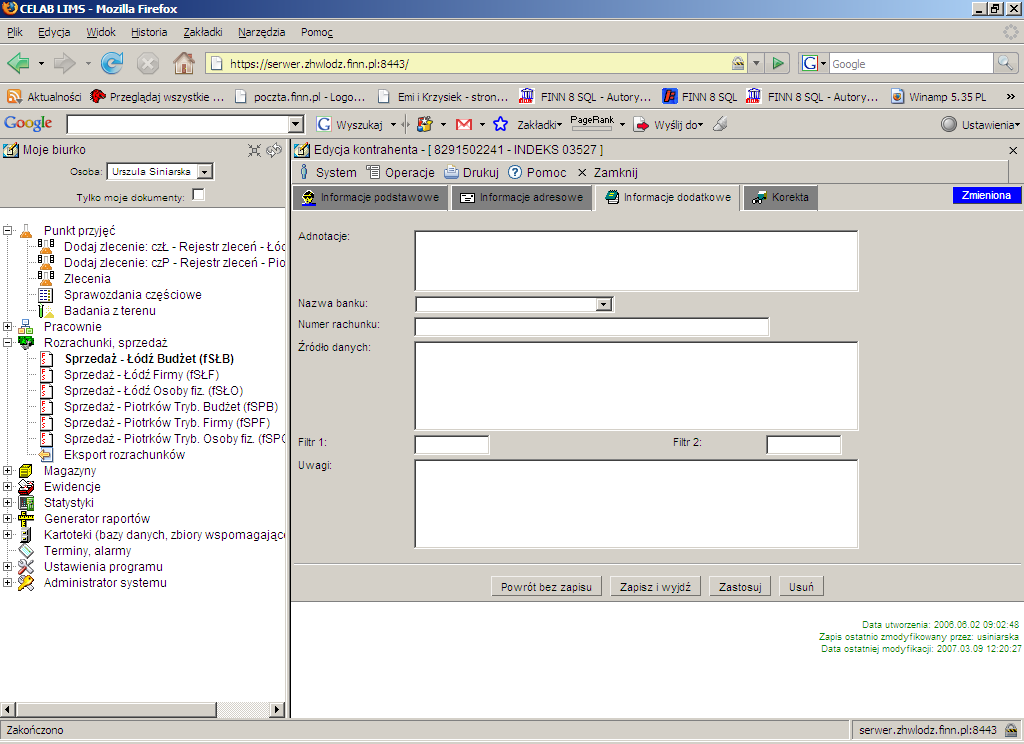Click the Drukuj printer toolbar item
Image resolution: width=1024 pixels, height=744 pixels.
point(472,172)
